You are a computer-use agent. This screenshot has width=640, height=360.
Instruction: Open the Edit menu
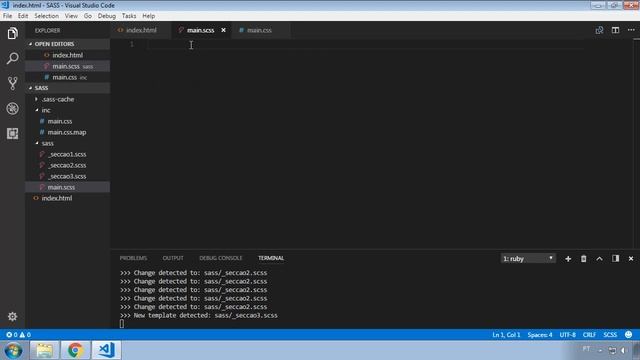click(x=23, y=16)
